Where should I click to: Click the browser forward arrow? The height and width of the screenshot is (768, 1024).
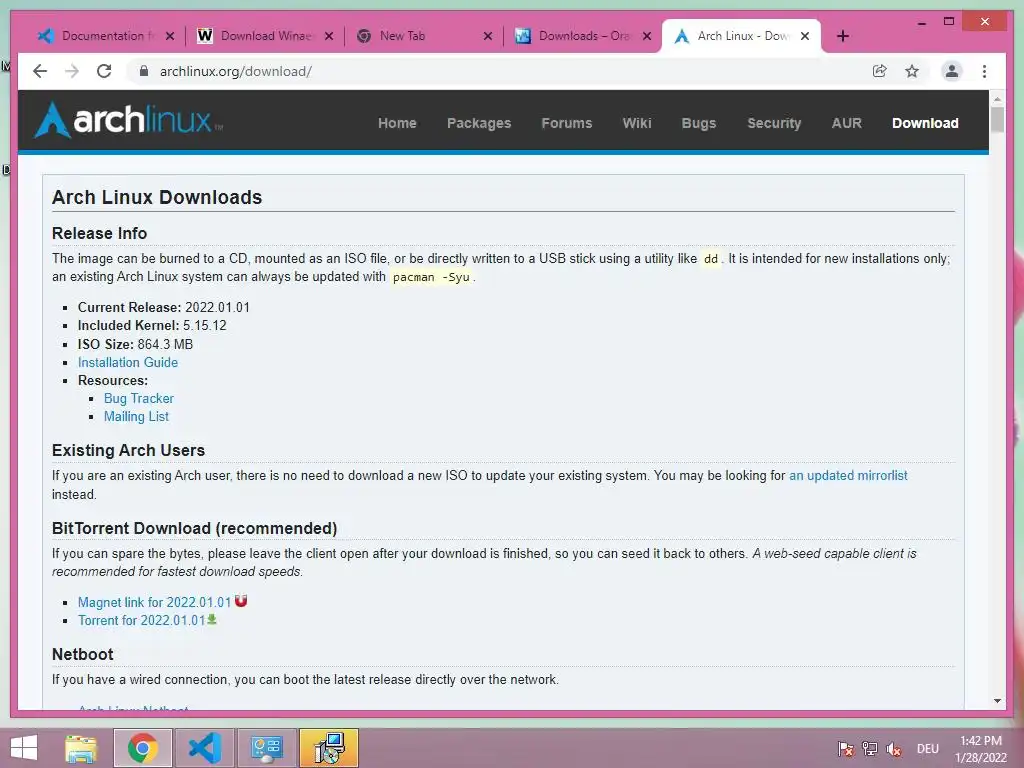pos(72,71)
